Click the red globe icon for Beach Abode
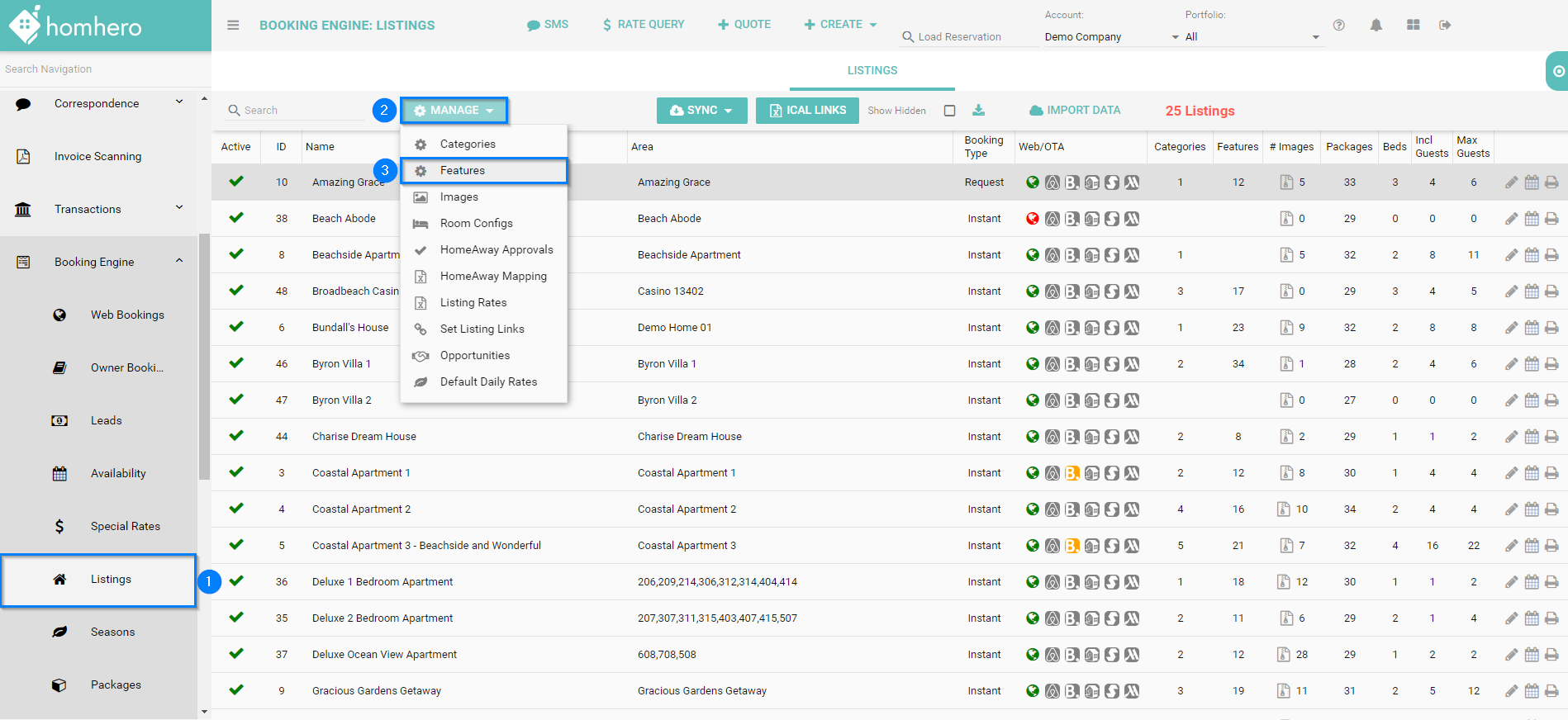 1033,219
